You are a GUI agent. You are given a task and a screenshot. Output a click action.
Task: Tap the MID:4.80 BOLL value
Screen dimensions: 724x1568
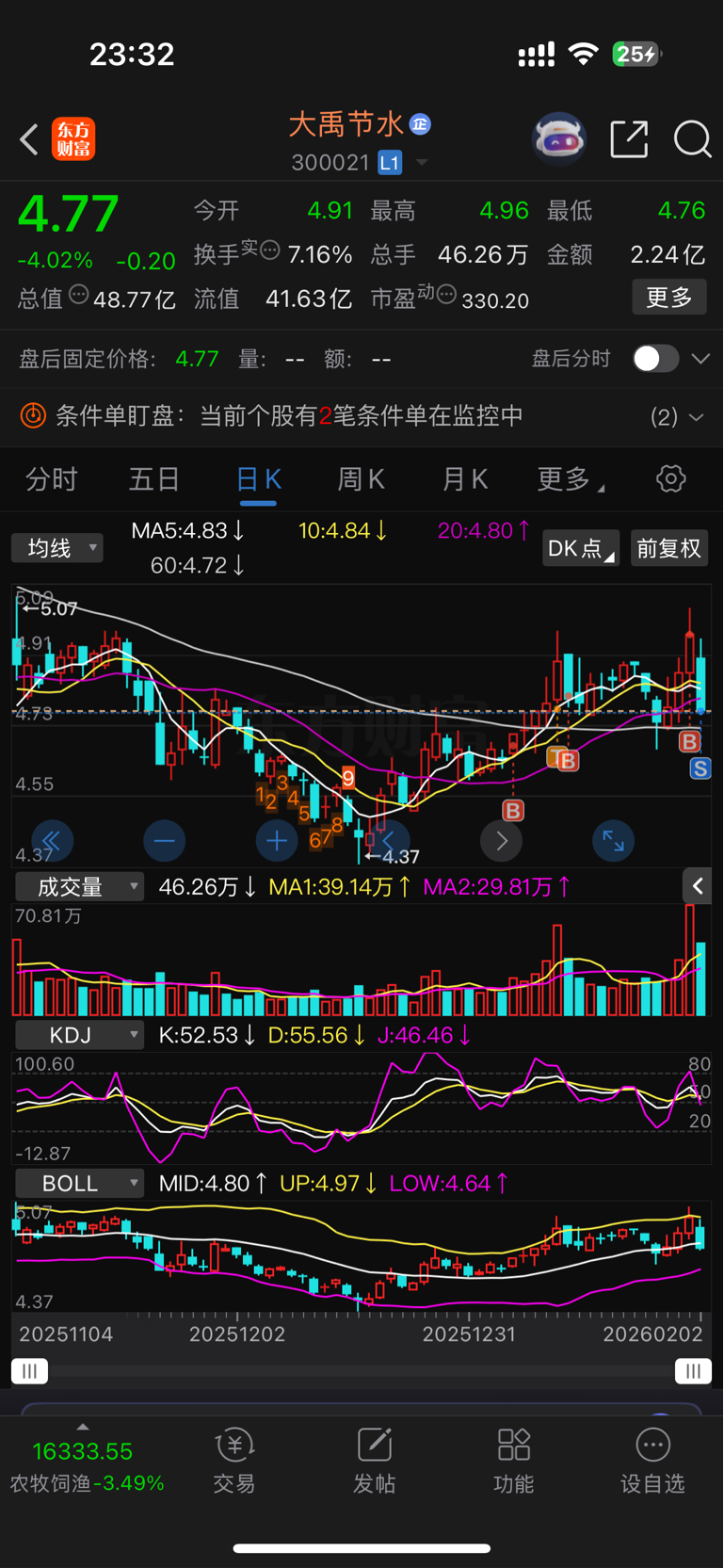click(215, 1184)
